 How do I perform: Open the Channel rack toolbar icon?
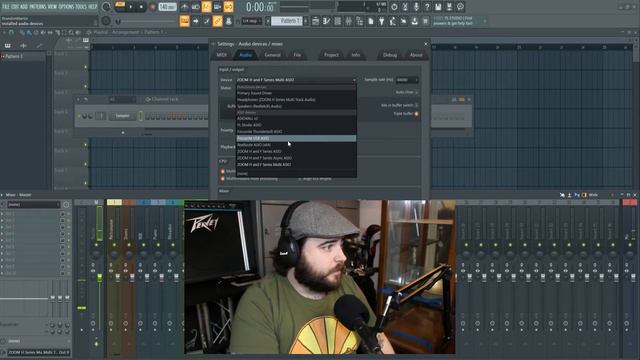point(338,21)
